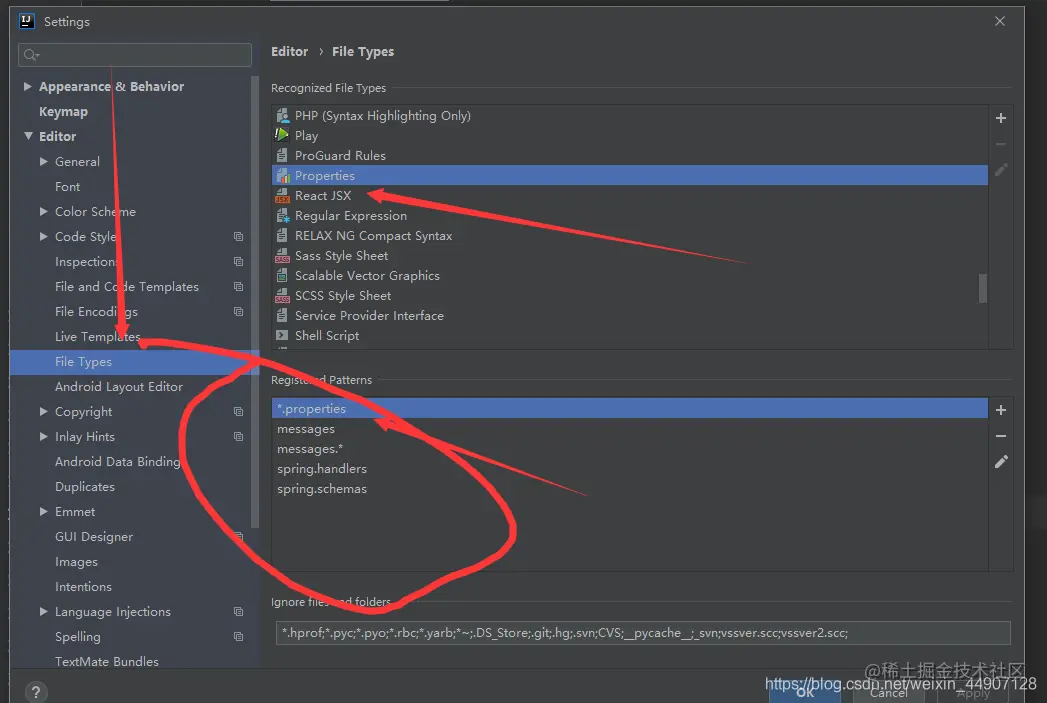Click the OK button
Image resolution: width=1047 pixels, height=703 pixels.
[x=805, y=692]
